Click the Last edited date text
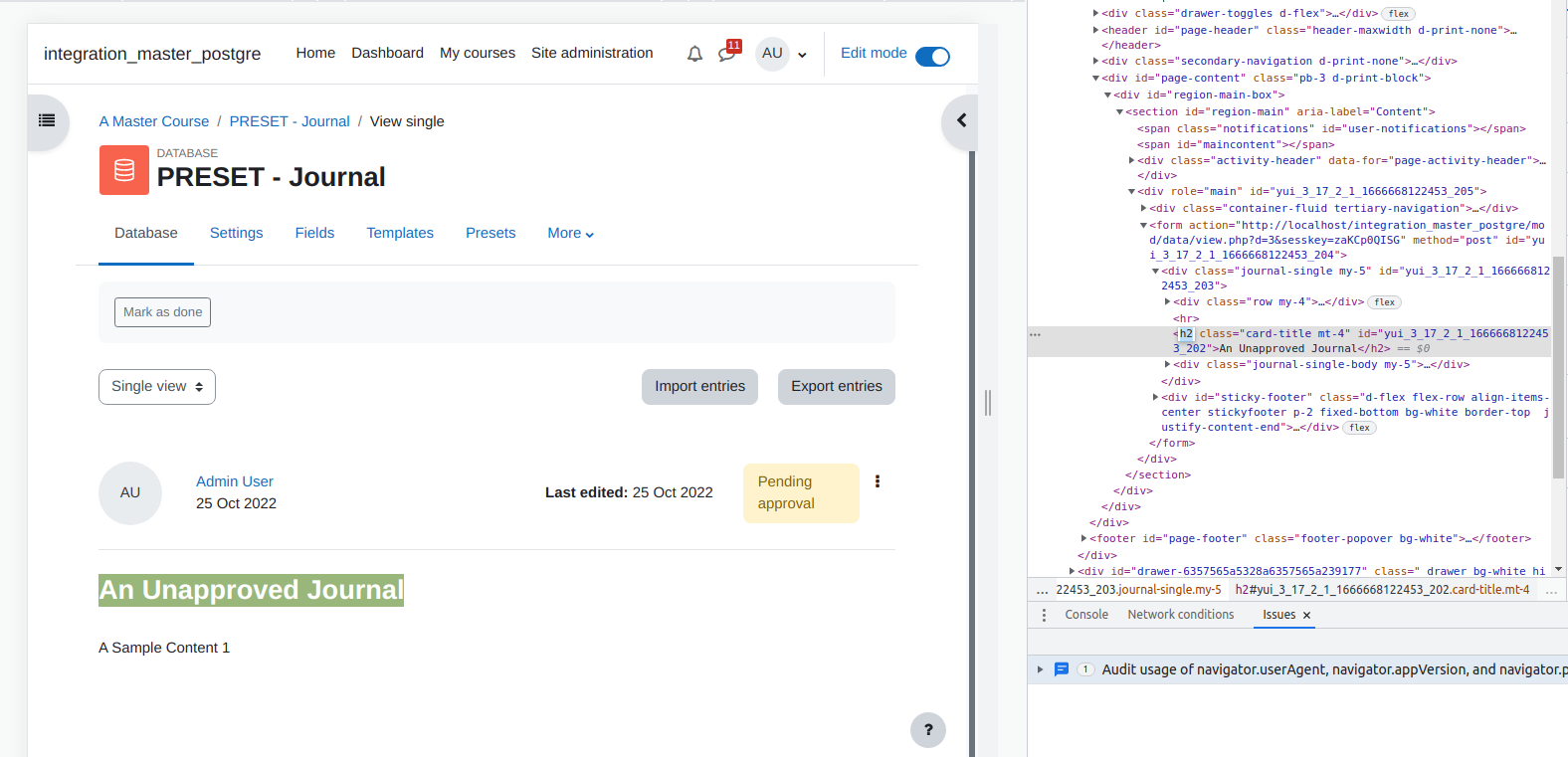1568x757 pixels. 629,492
